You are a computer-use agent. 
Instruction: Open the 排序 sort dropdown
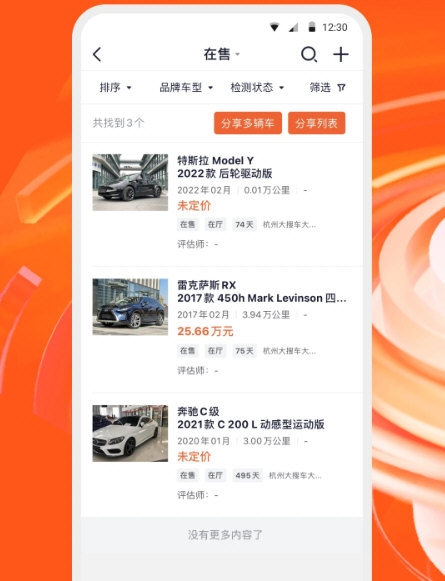(x=115, y=87)
